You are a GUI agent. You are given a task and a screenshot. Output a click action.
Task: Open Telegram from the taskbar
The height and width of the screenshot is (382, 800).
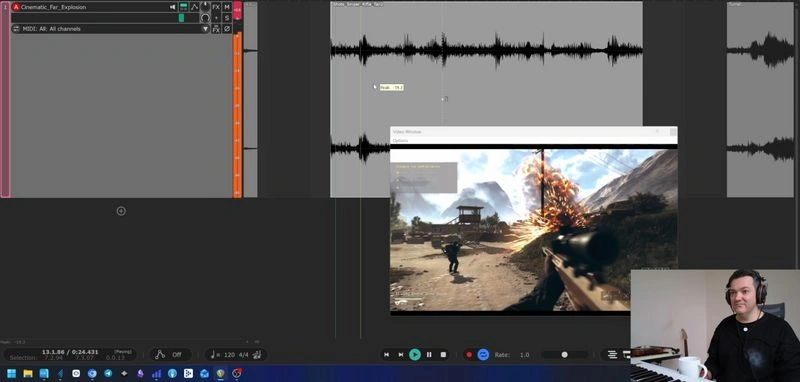tap(108, 373)
